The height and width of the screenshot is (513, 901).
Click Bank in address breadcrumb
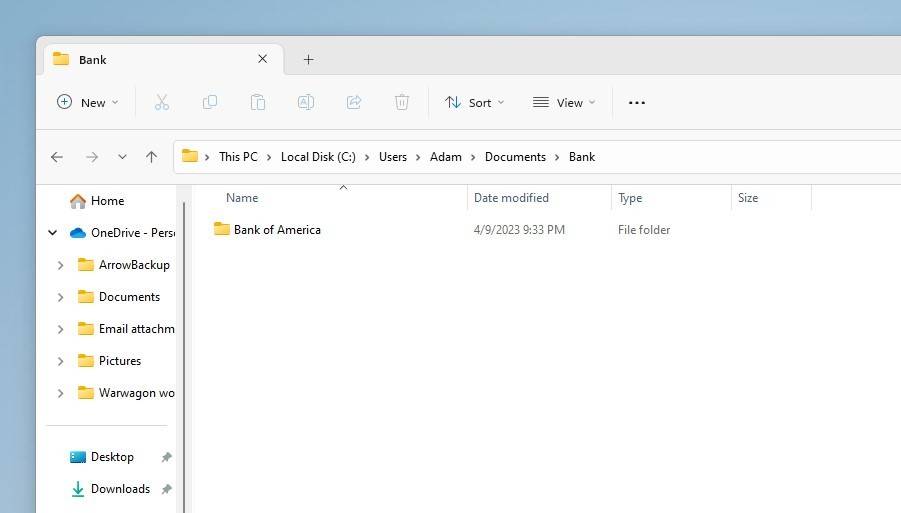[582, 157]
